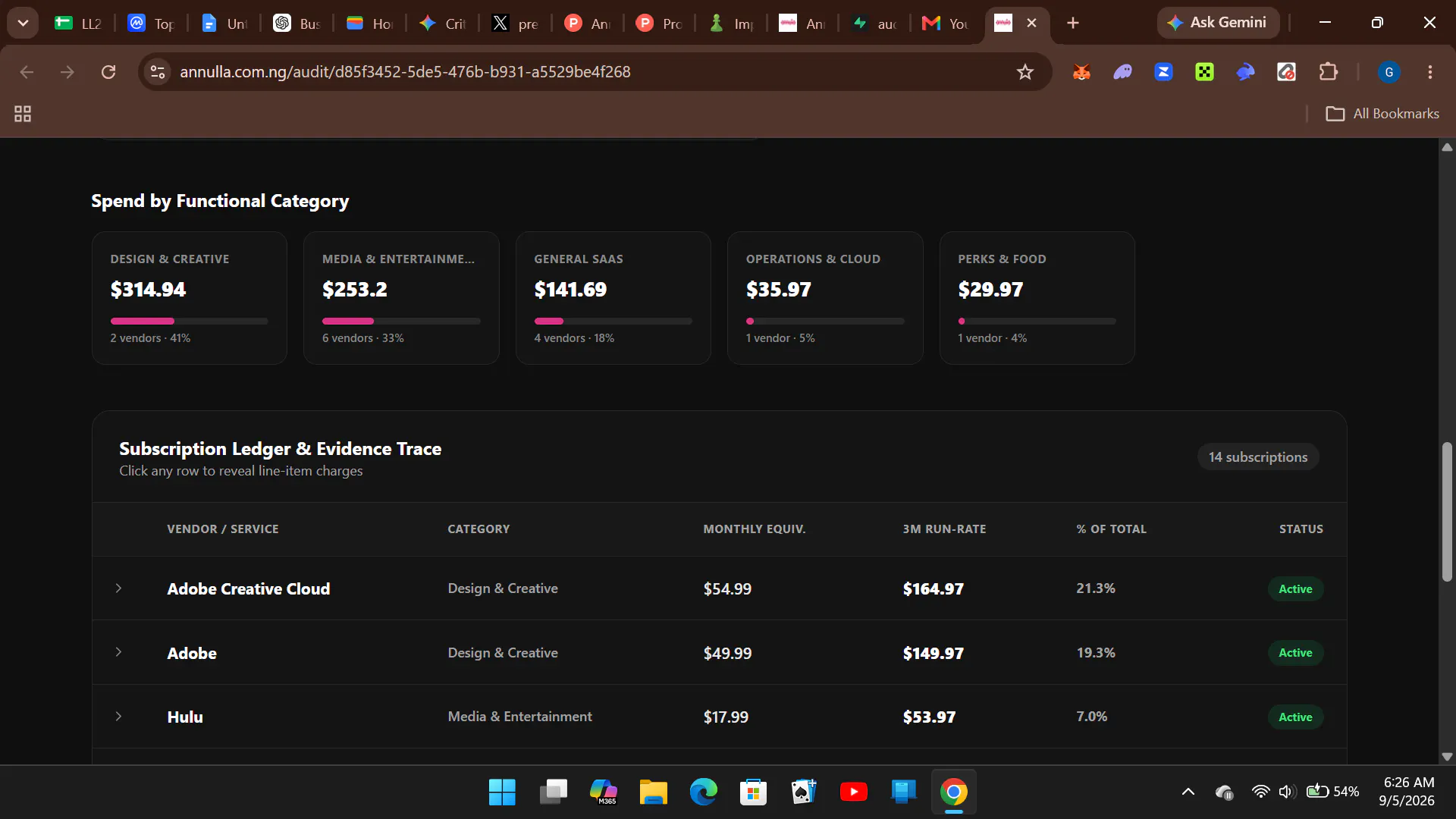Launch File Explorer from the taskbar
Image resolution: width=1456 pixels, height=819 pixels.
653,792
